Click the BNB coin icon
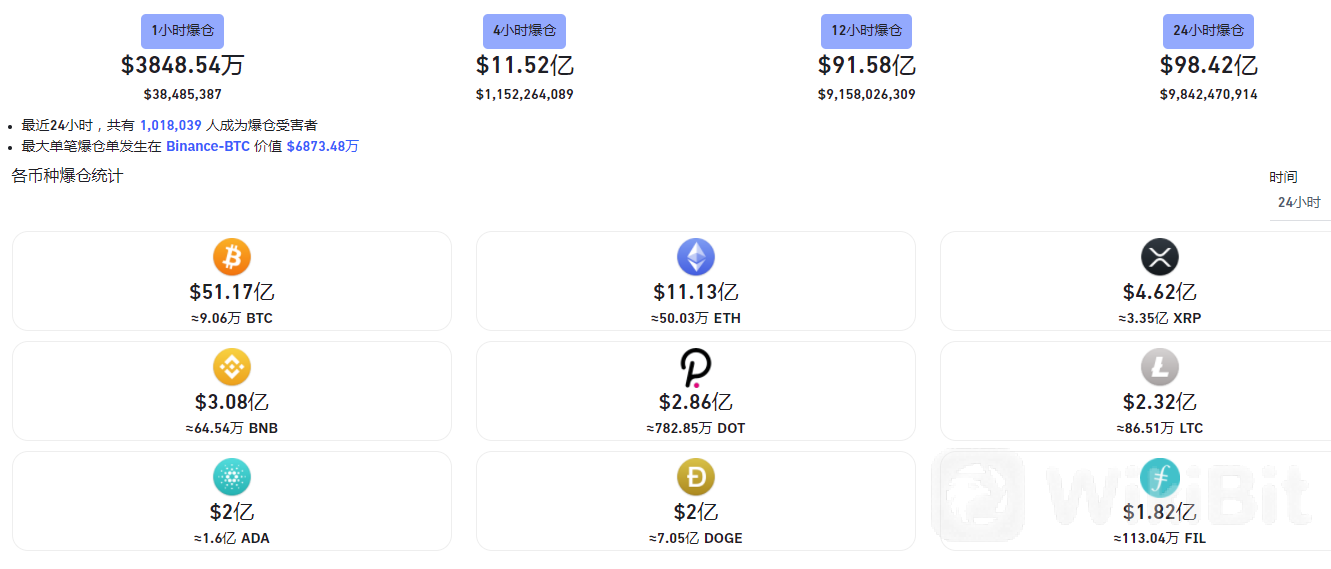Screen dimensions: 1331x569 [x=232, y=368]
